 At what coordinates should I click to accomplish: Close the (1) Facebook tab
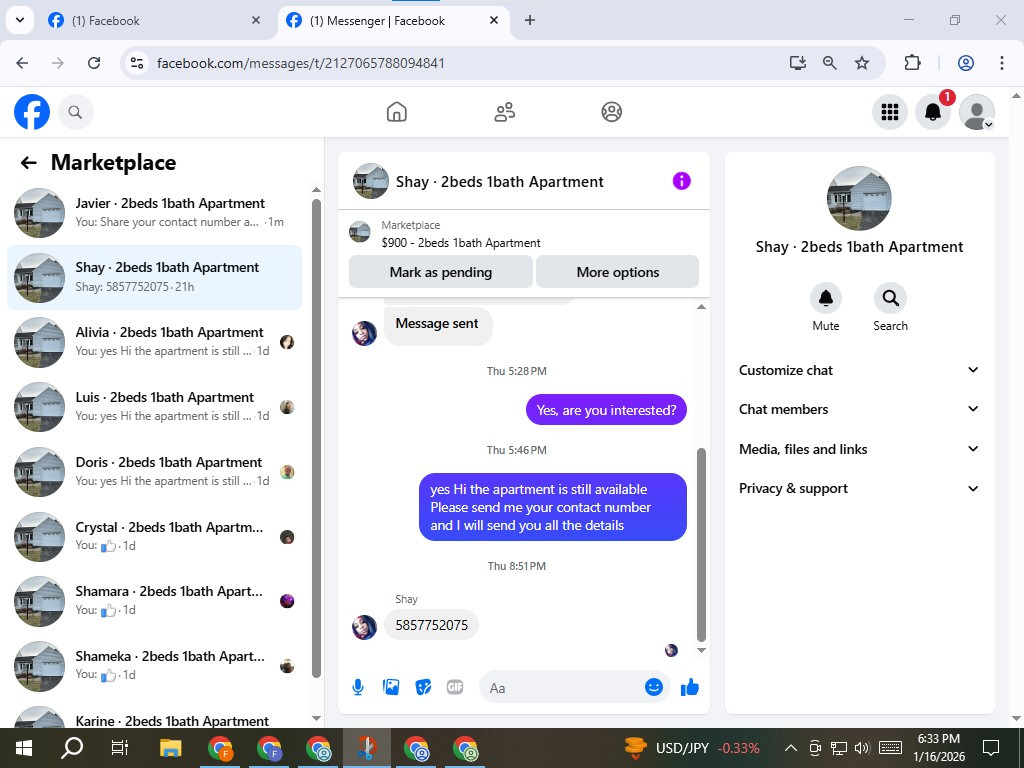coord(256,20)
